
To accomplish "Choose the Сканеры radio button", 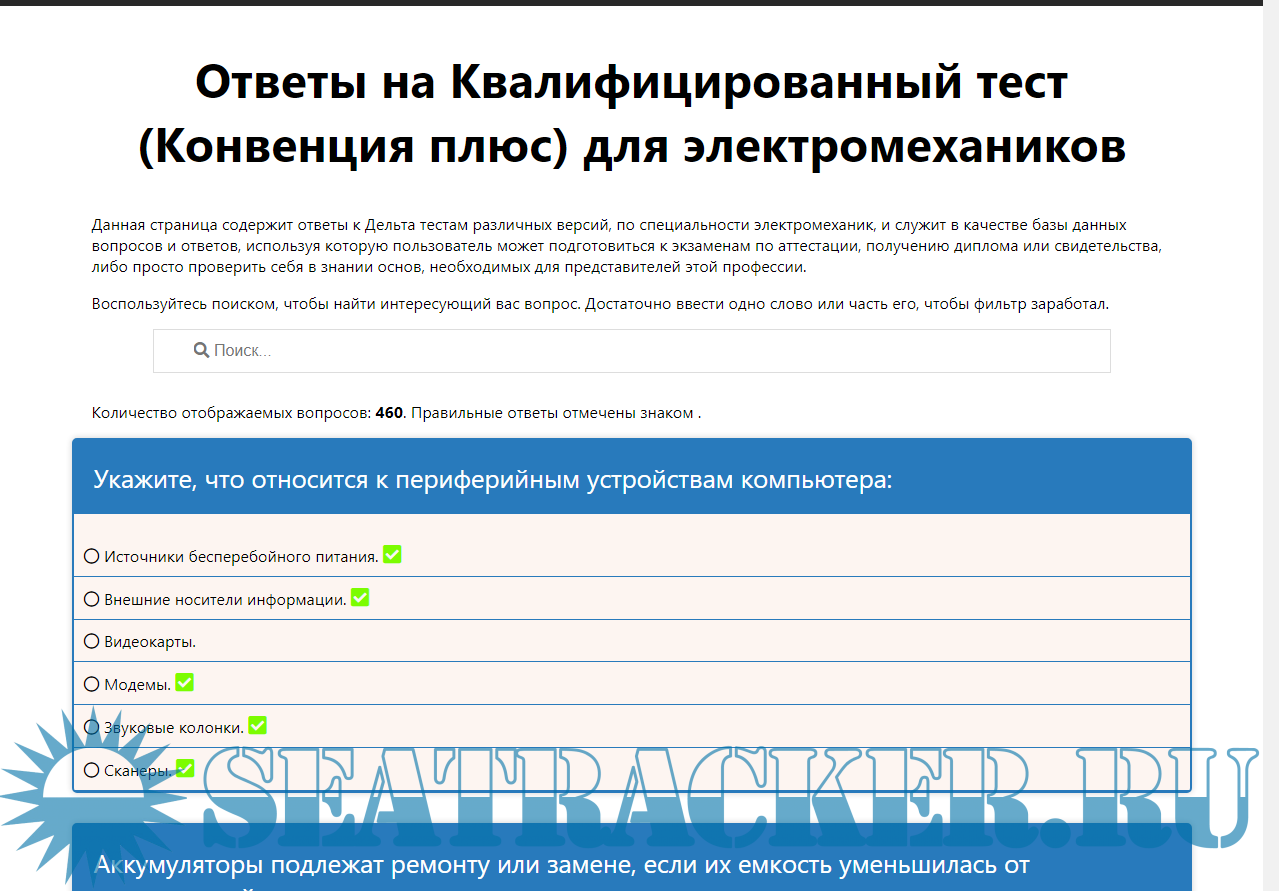I will tap(92, 770).
